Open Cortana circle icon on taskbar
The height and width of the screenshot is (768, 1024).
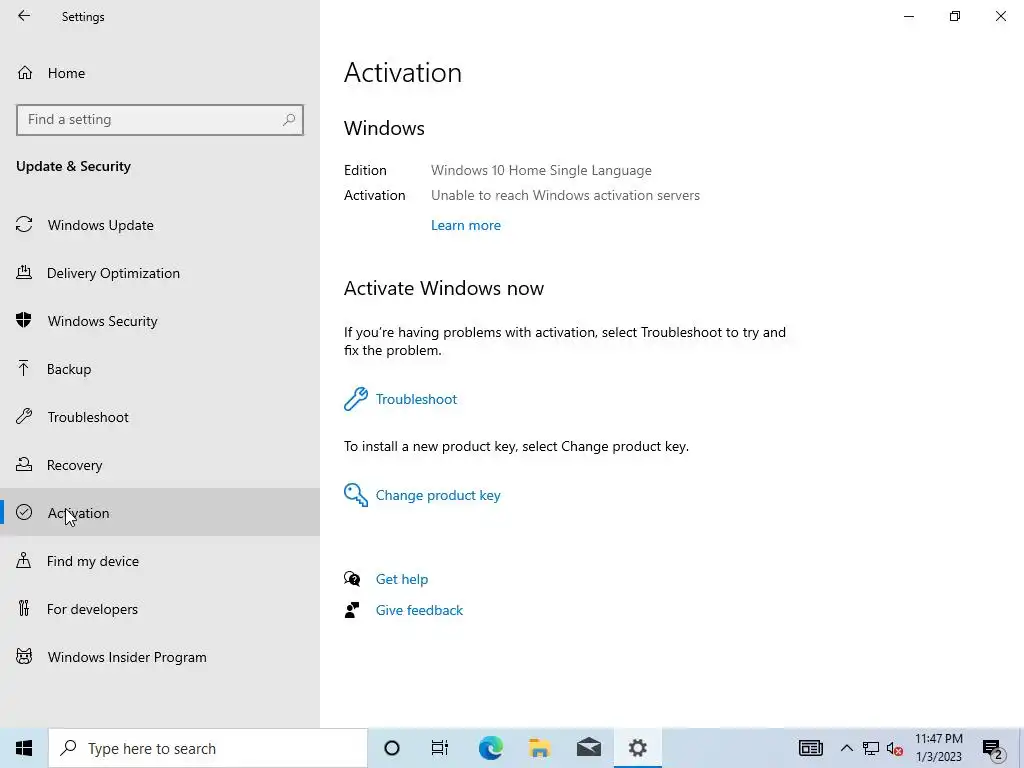click(392, 748)
